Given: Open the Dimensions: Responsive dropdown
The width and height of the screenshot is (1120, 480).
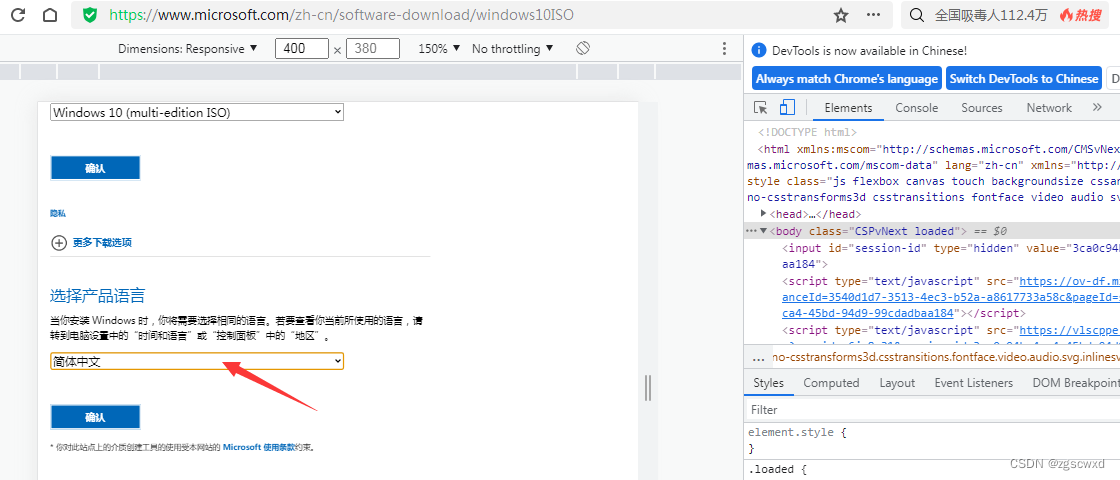Looking at the screenshot, I should (187, 49).
